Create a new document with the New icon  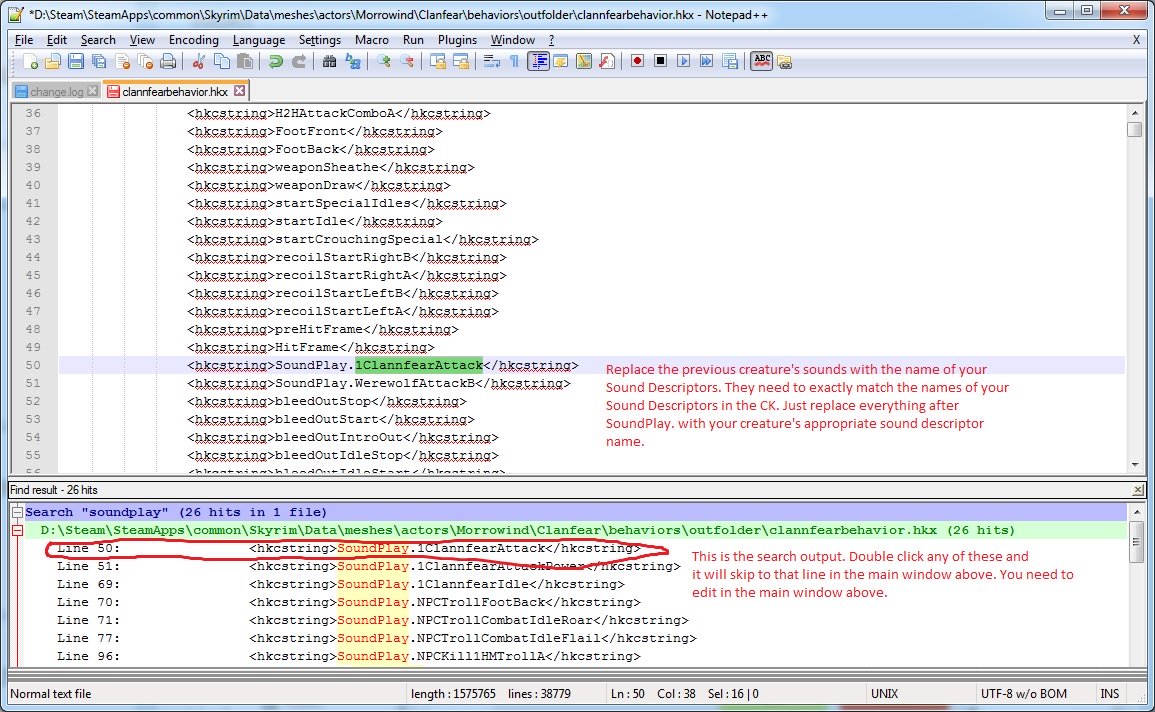click(30, 62)
